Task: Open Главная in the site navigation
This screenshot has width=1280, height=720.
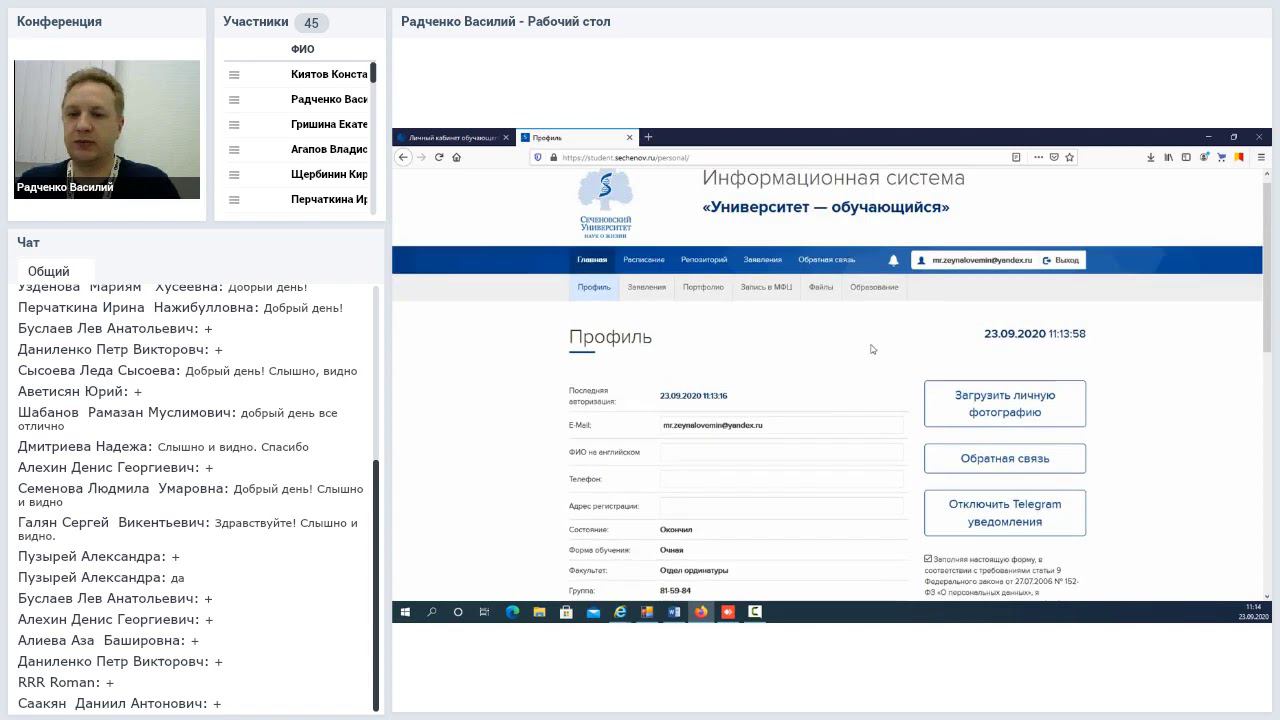Action: click(x=592, y=260)
